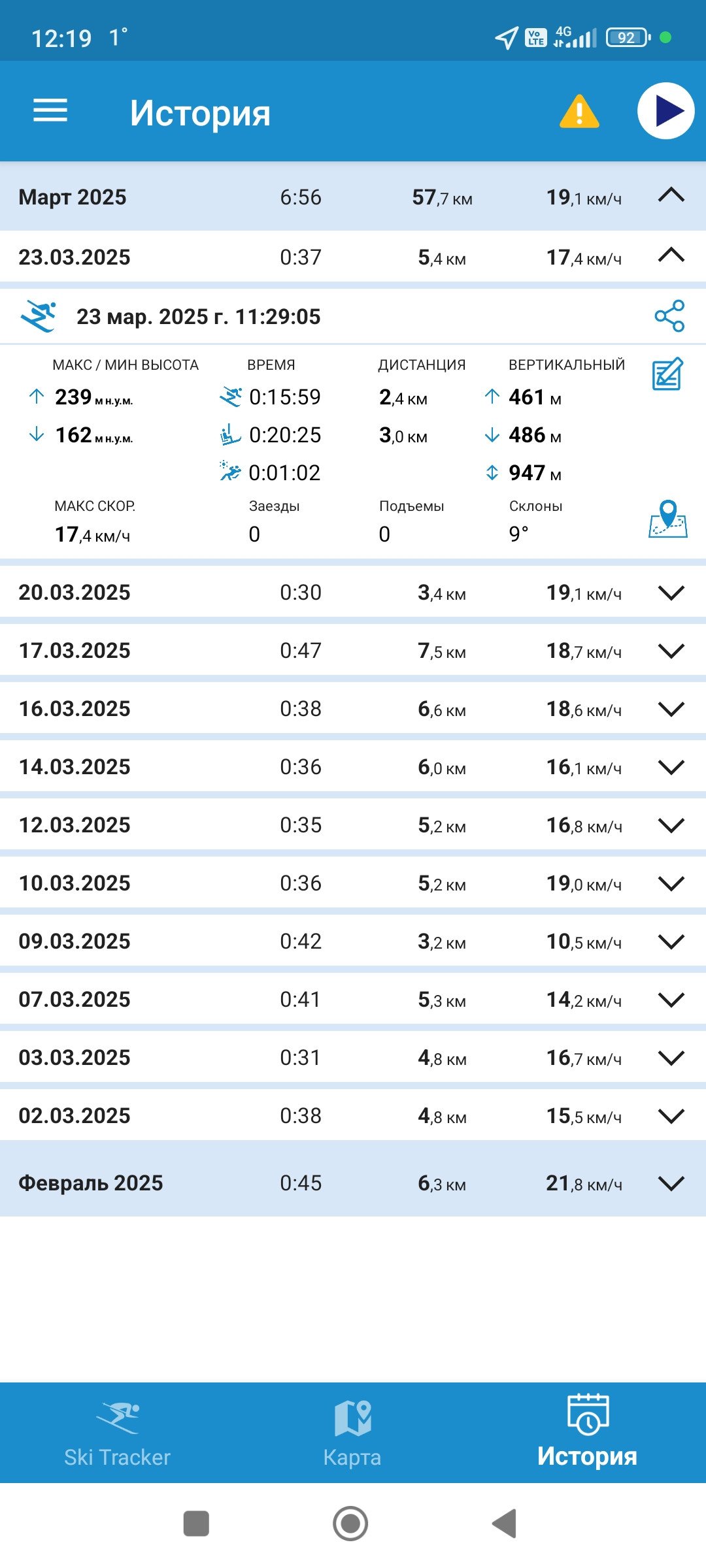This screenshot has width=706, height=1568.
Task: Expand the 20.03.2025 day entry
Action: pyautogui.click(x=671, y=593)
